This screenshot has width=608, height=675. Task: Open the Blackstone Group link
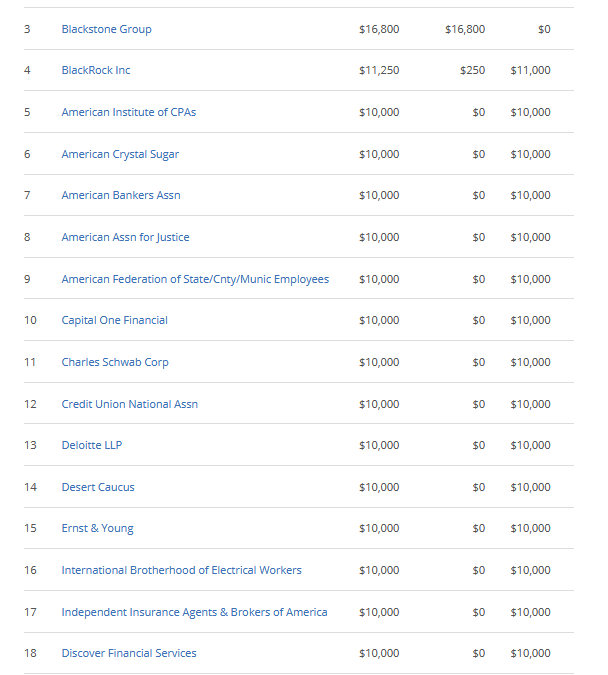click(x=106, y=29)
